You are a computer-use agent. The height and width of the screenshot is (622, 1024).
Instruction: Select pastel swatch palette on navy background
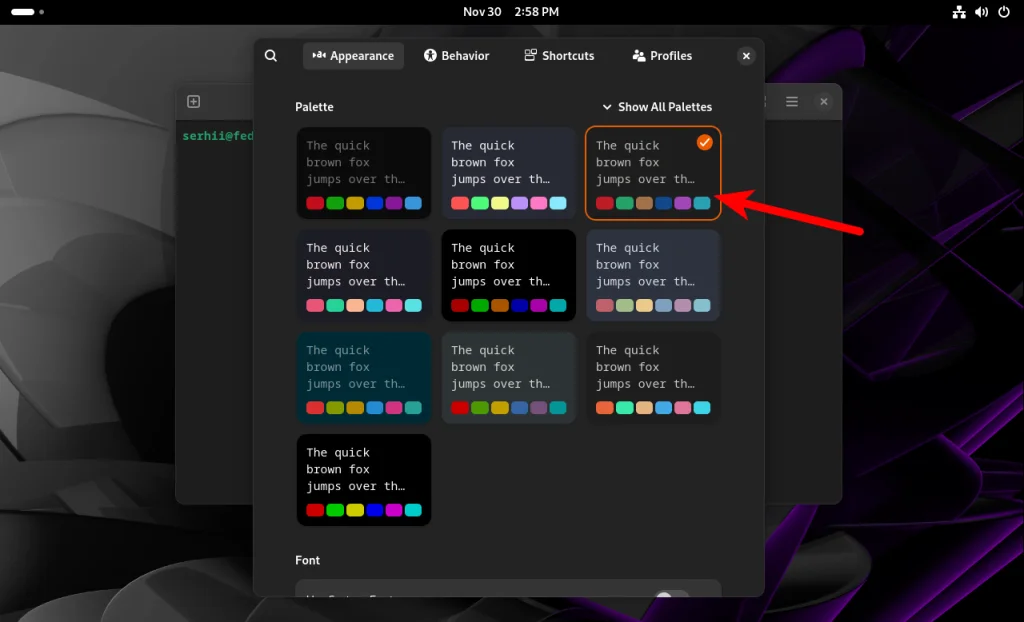(x=509, y=173)
